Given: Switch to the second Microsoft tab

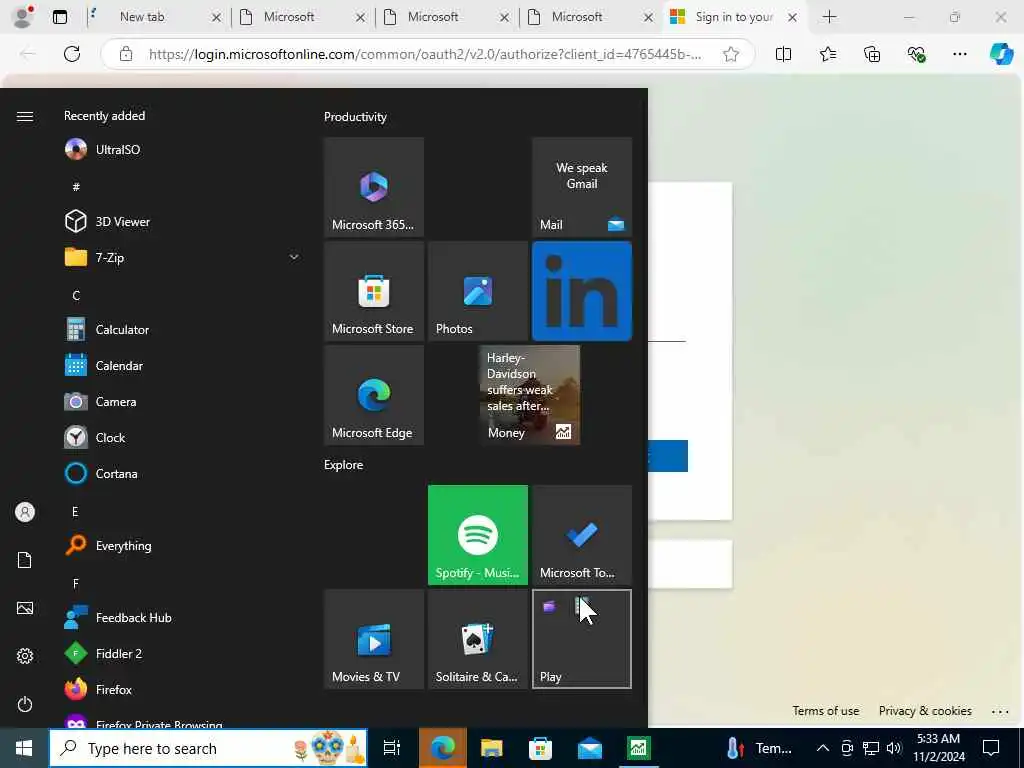Looking at the screenshot, I should point(445,17).
